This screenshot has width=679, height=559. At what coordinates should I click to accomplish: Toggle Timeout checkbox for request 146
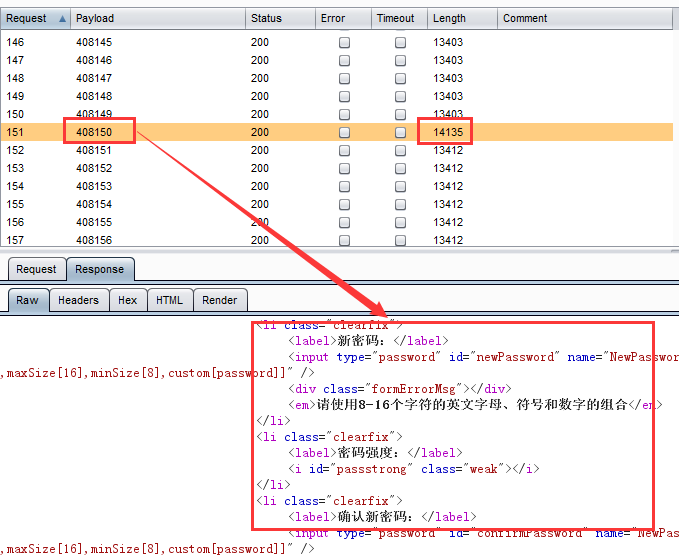[x=401, y=42]
